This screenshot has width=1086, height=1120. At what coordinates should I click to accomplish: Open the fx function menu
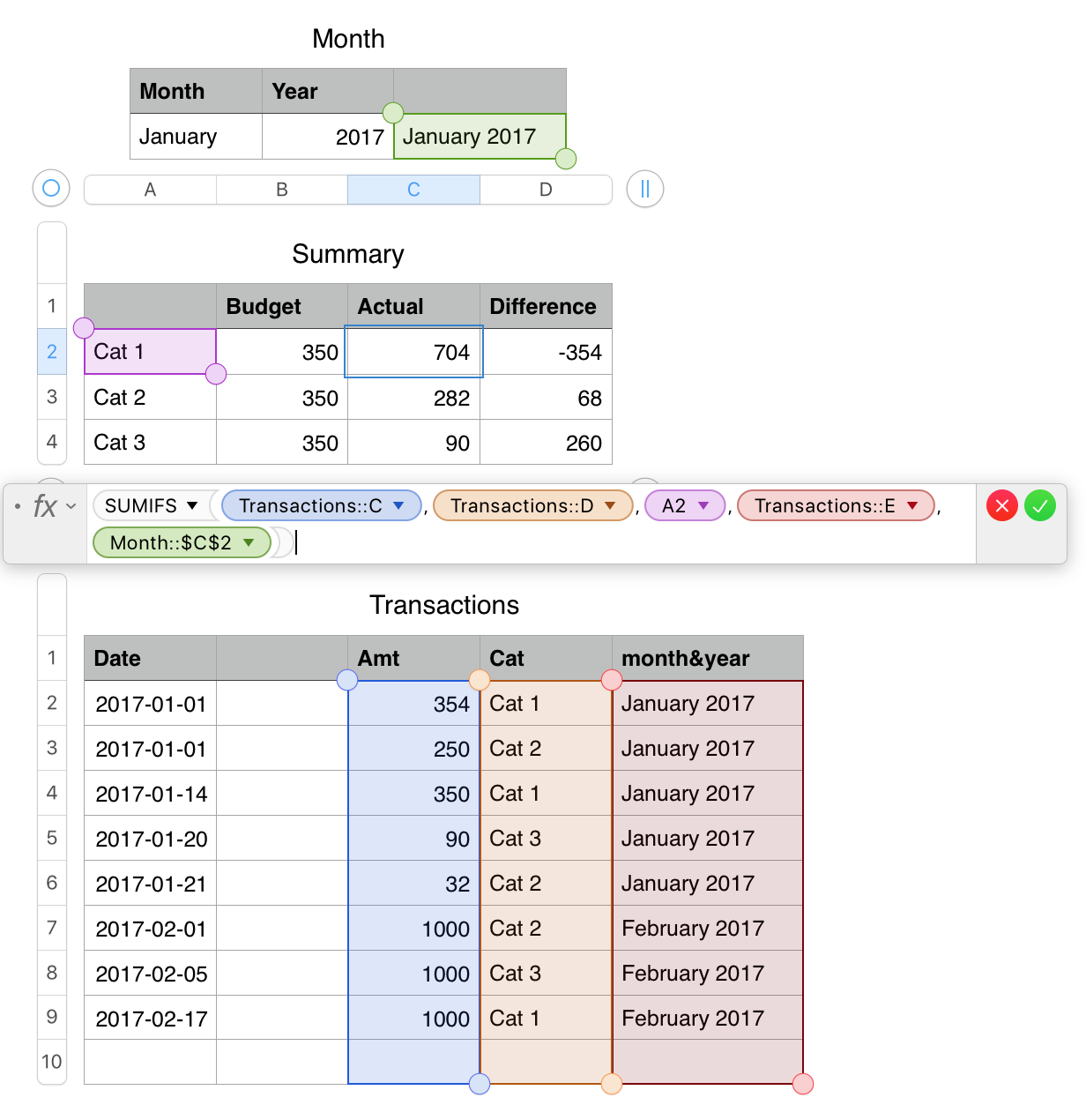click(x=54, y=505)
